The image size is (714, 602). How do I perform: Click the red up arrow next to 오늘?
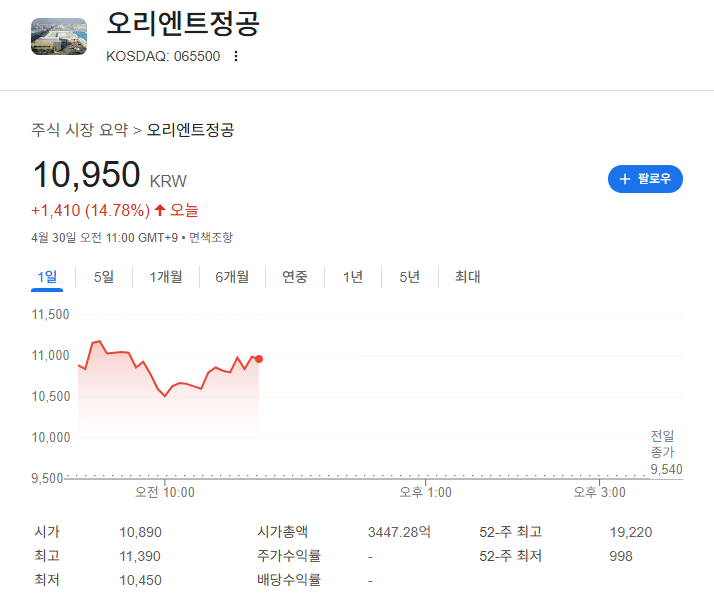159,210
